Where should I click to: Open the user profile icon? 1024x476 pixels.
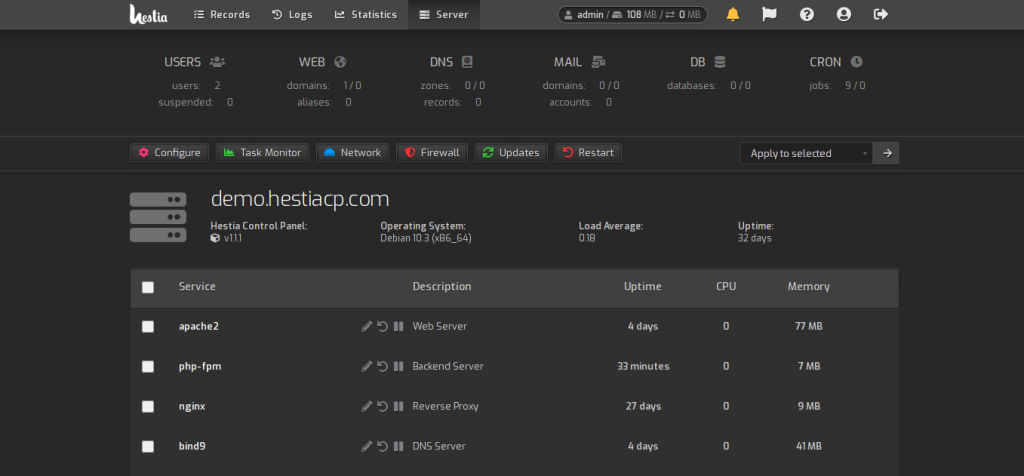click(844, 14)
